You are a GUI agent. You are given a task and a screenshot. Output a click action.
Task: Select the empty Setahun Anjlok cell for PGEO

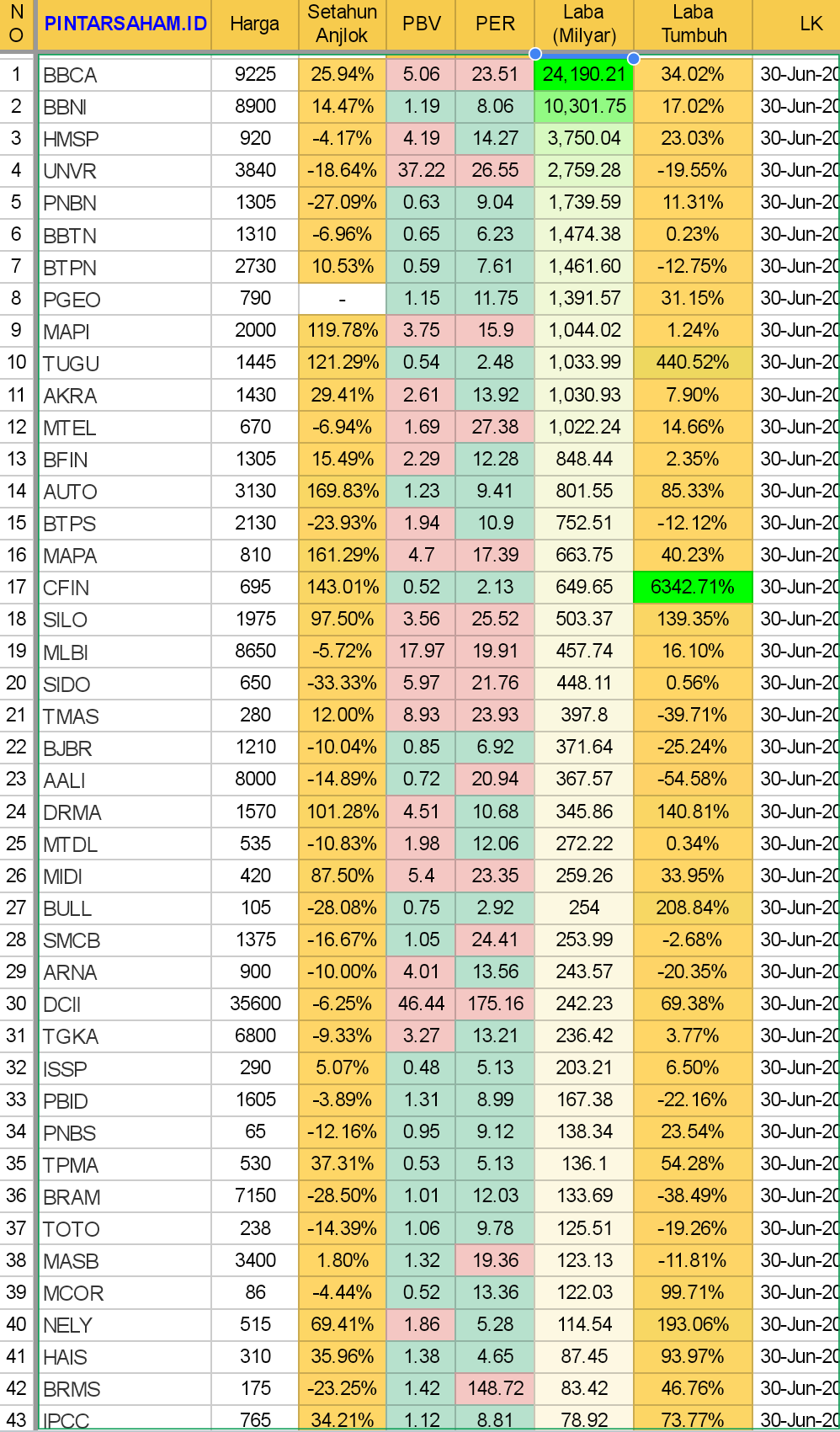[342, 299]
